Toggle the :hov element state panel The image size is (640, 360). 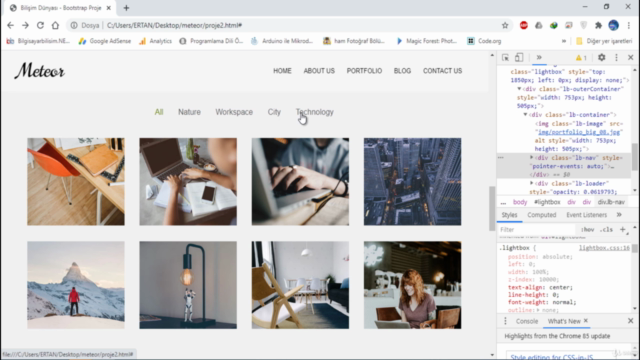[587, 229]
